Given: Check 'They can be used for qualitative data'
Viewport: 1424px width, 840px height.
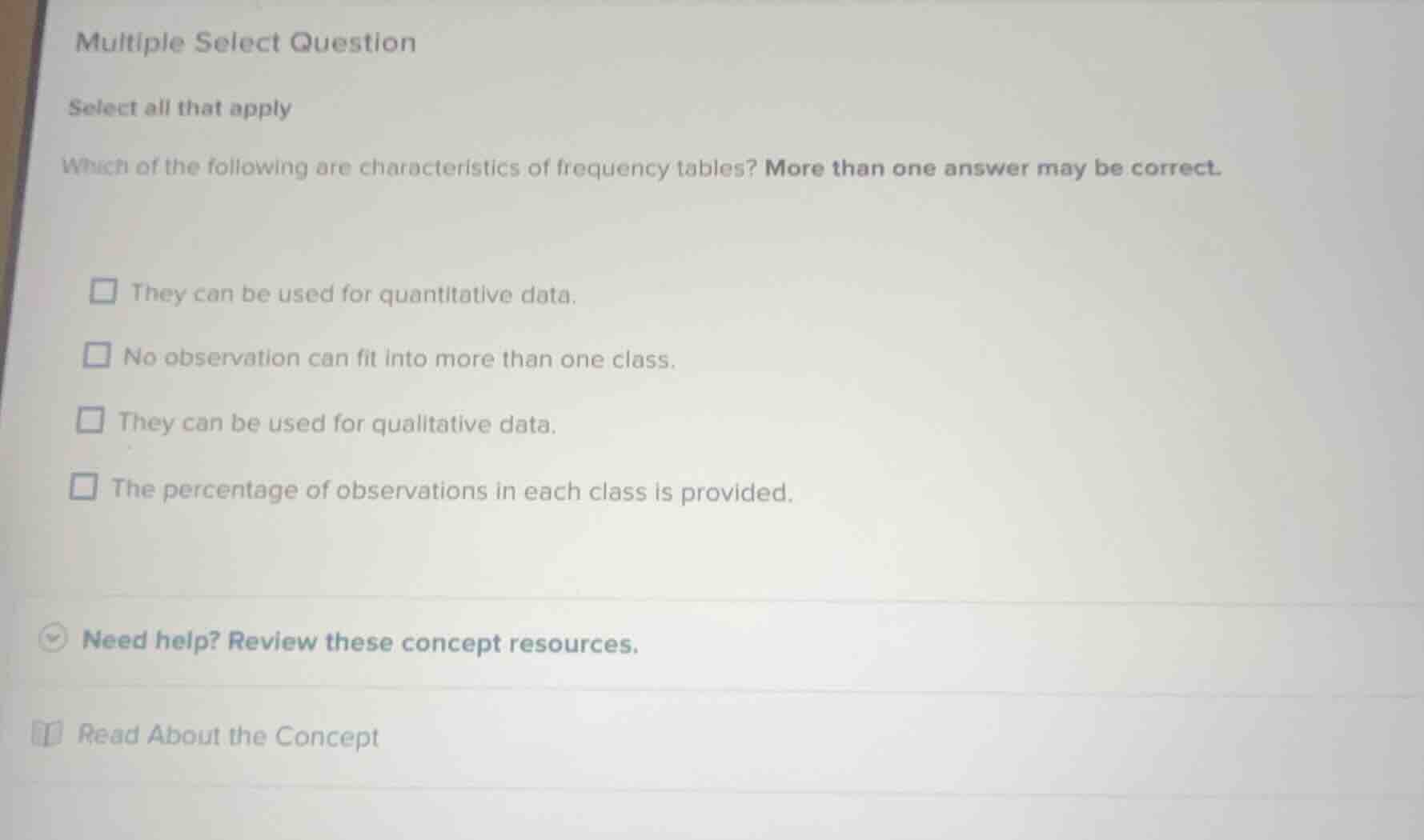Looking at the screenshot, I should pyautogui.click(x=90, y=419).
